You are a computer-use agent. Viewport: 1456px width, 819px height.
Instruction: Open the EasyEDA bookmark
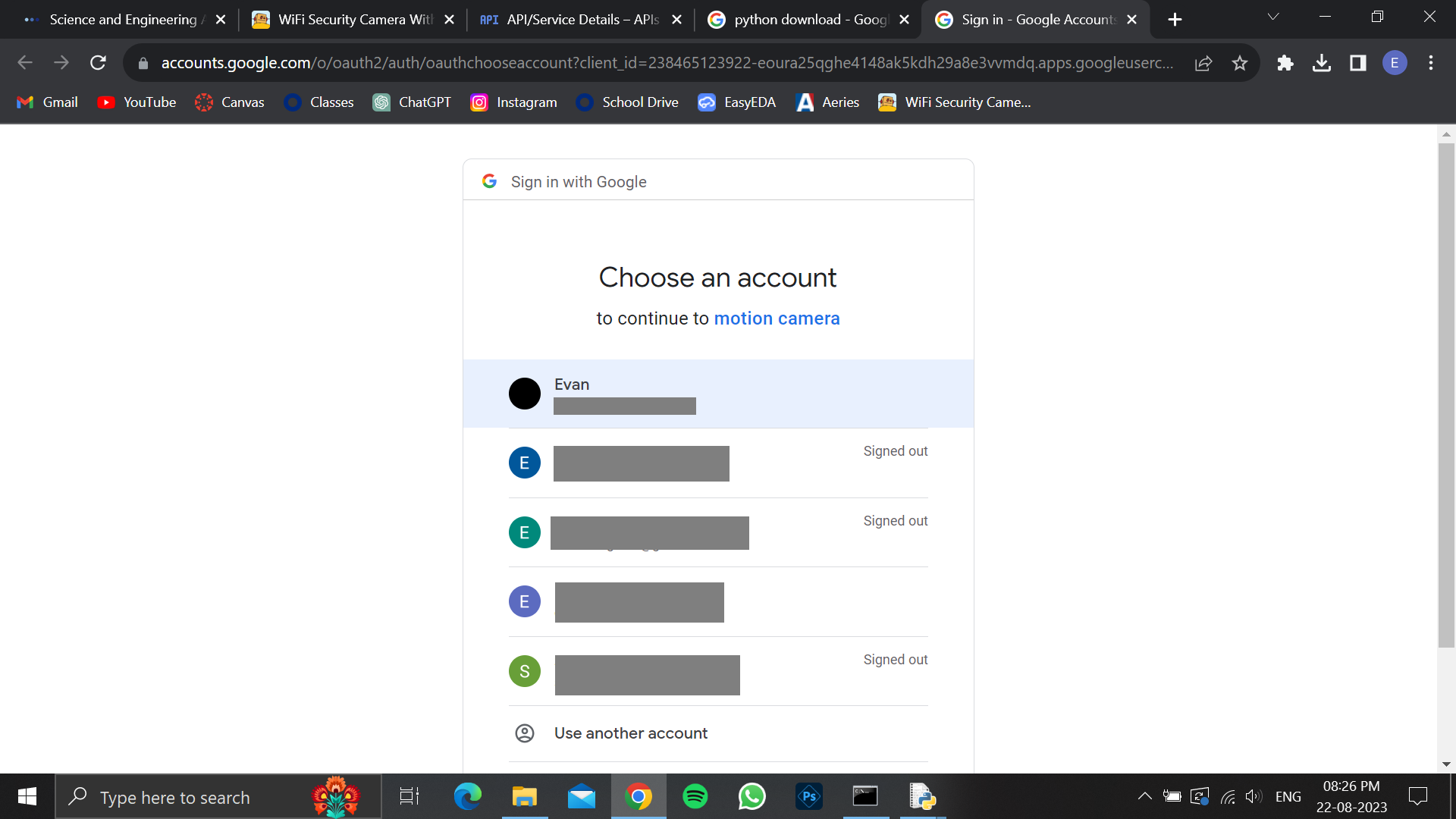tap(737, 102)
